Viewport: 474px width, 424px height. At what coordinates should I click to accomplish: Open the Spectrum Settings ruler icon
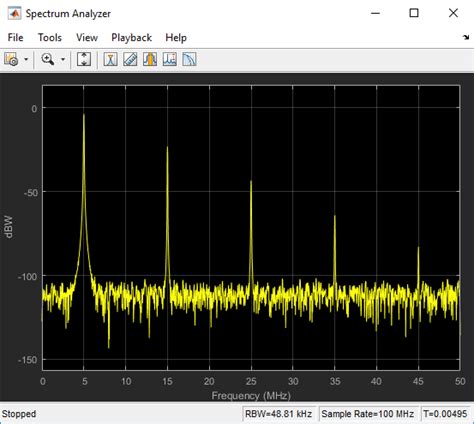coord(130,60)
